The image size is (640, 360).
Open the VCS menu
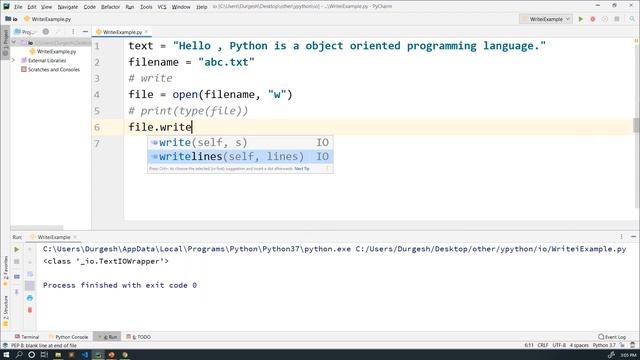162,7
